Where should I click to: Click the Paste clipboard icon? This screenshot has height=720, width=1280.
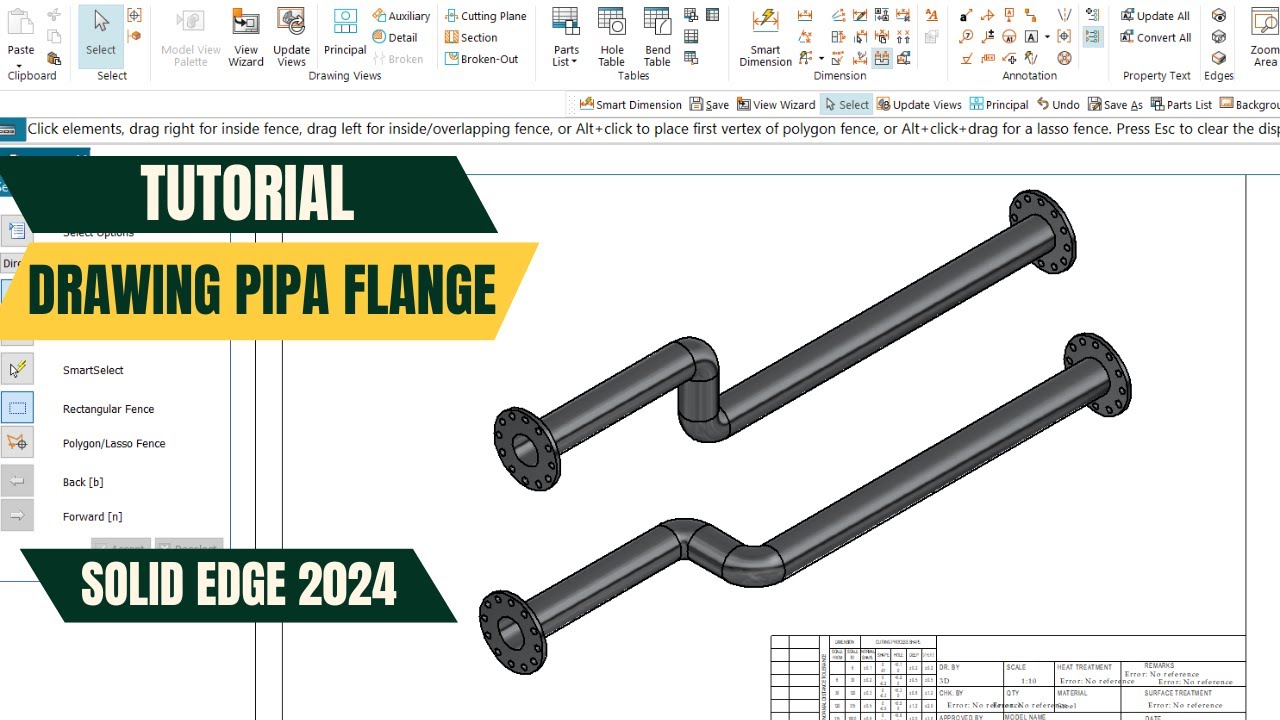tap(20, 21)
